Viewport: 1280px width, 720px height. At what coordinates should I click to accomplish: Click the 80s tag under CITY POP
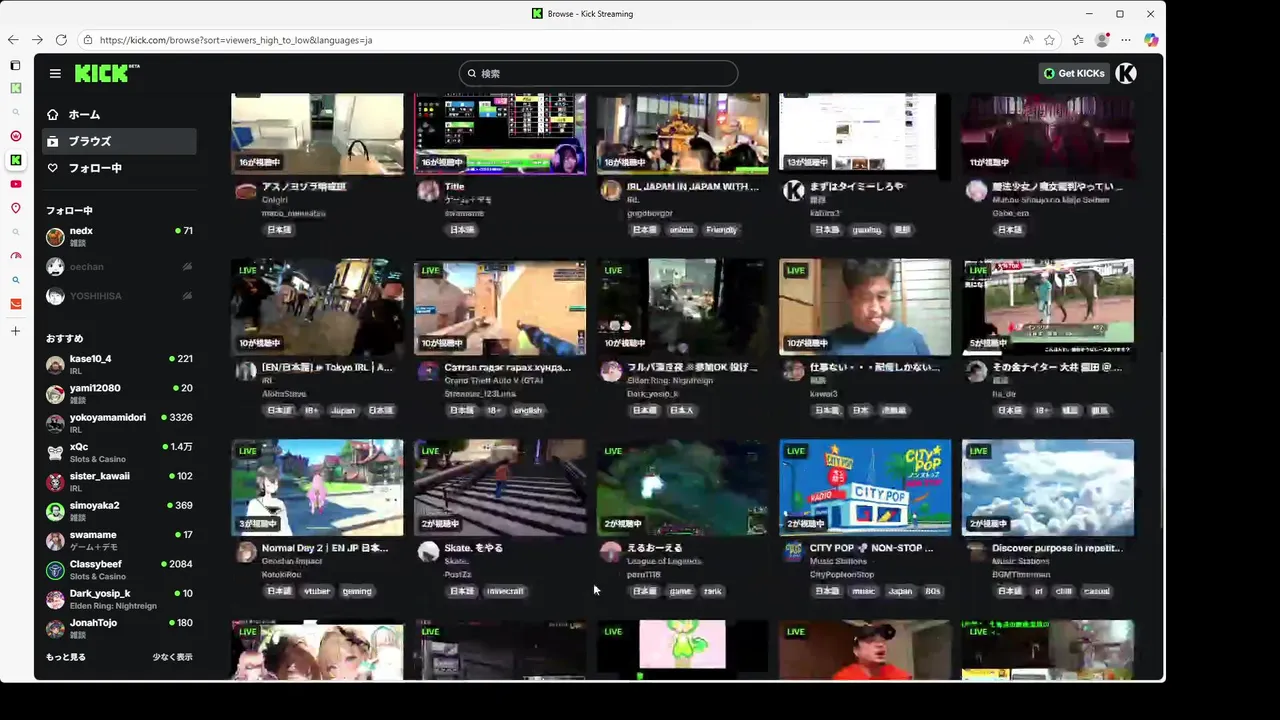click(933, 591)
